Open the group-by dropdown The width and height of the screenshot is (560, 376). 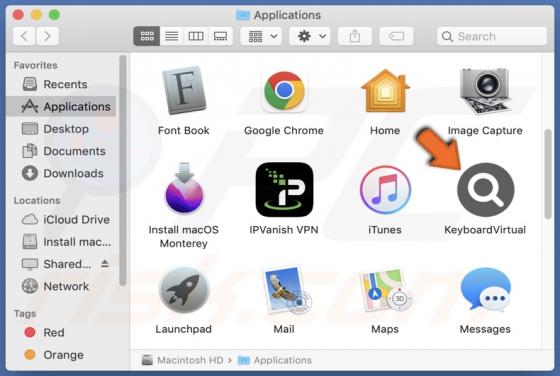[261, 36]
